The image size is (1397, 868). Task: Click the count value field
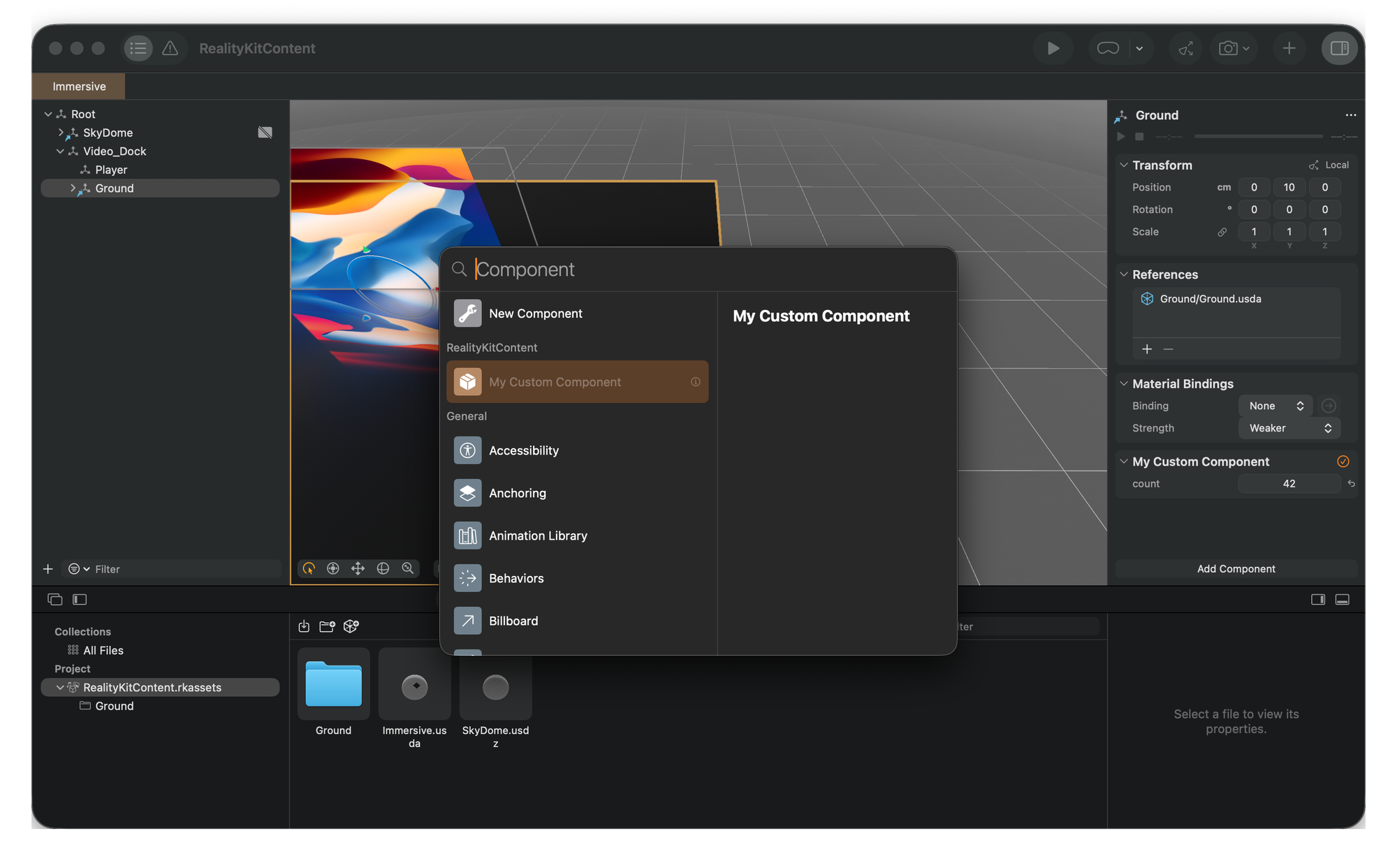click(x=1289, y=483)
